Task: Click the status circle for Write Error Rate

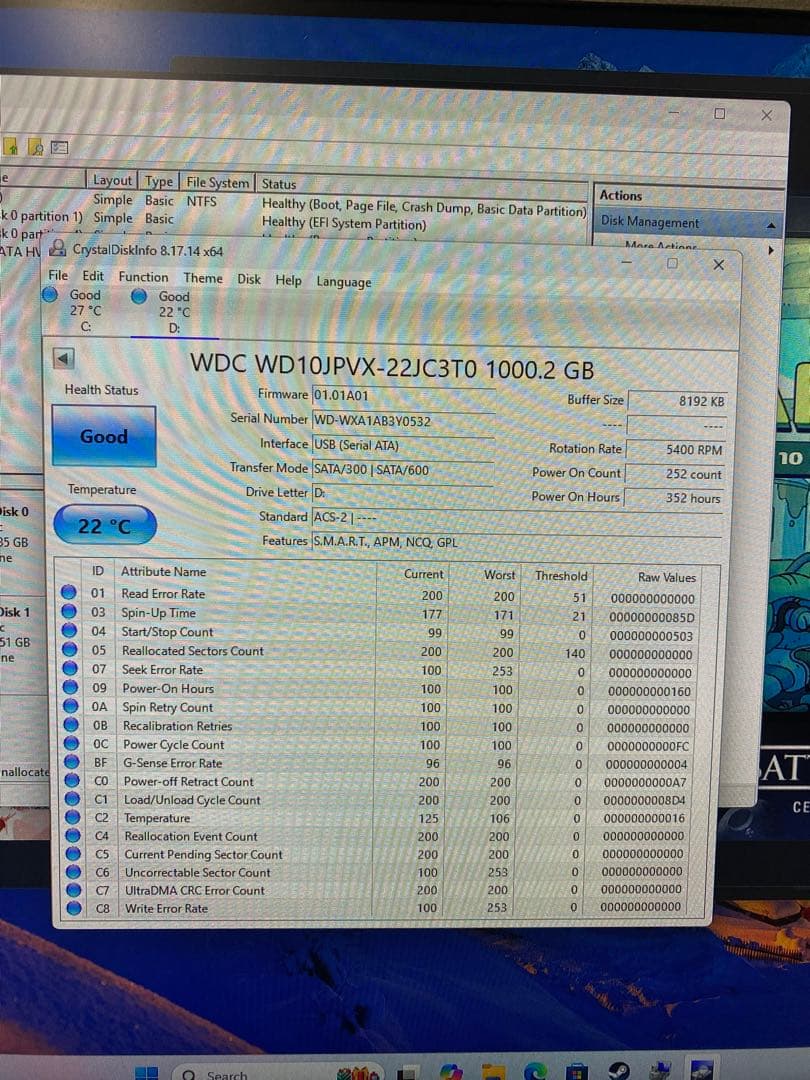Action: pos(74,908)
